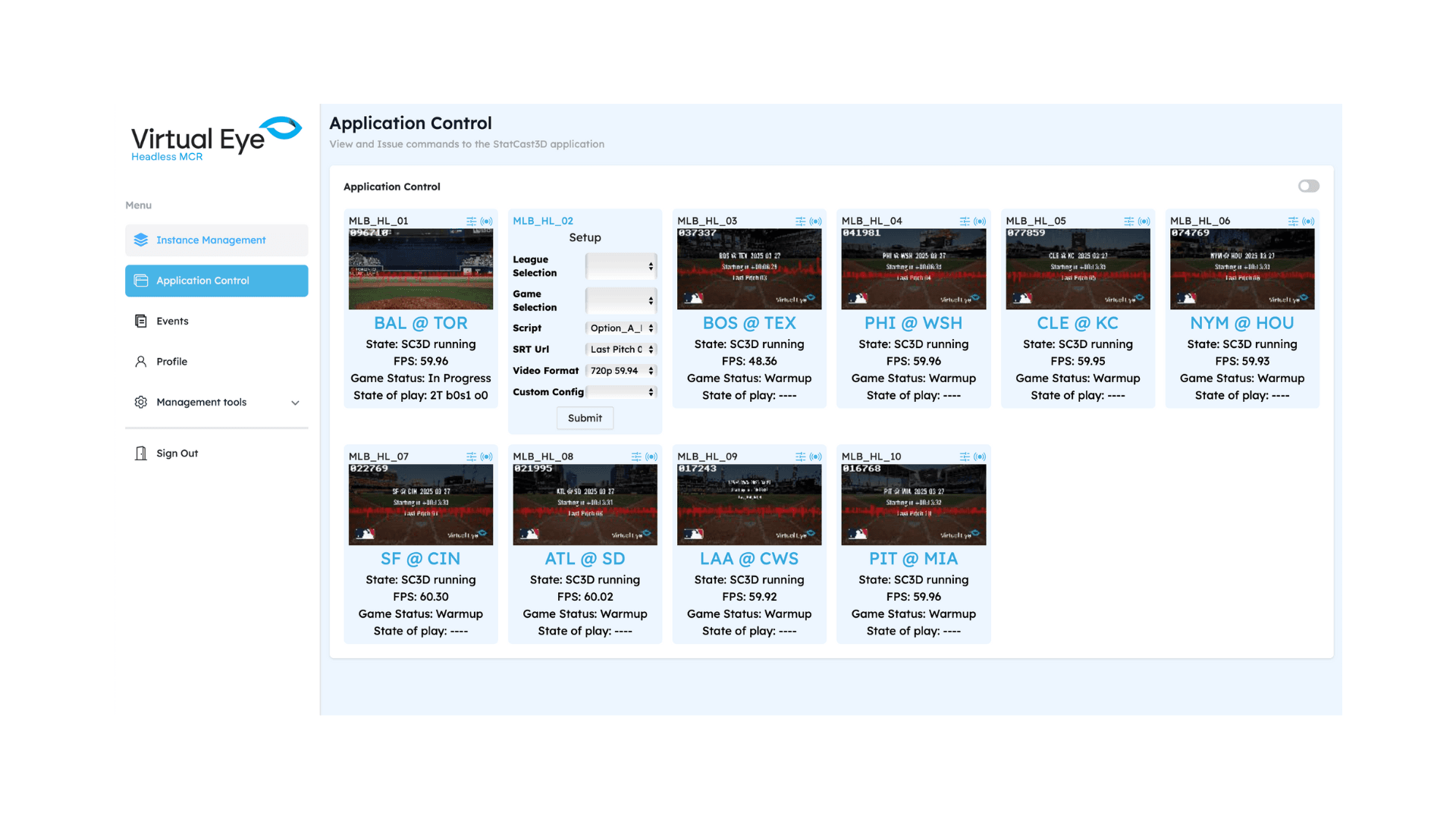Click the BAL @ TOR game link
Image resolution: width=1456 pixels, height=819 pixels.
421,323
